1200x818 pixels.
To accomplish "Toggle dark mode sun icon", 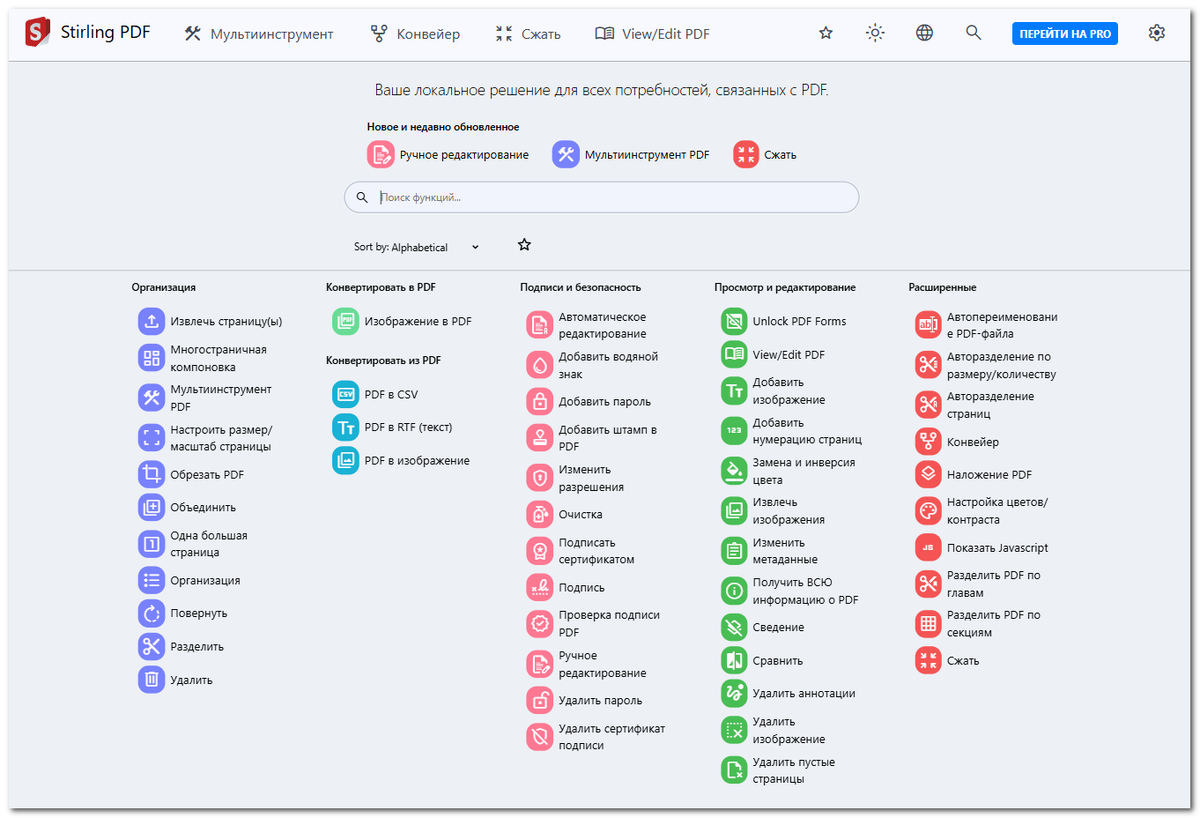I will click(875, 33).
